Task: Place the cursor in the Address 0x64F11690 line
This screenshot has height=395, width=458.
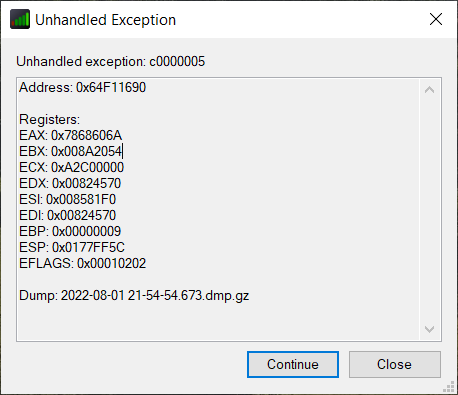Action: [x=82, y=88]
